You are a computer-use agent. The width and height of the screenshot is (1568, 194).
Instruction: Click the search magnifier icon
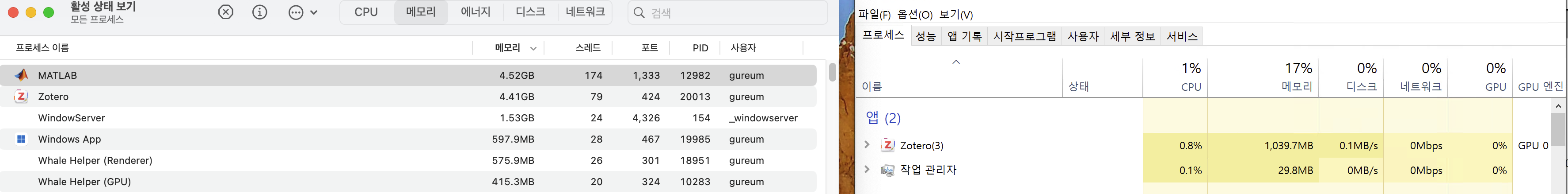[x=639, y=13]
